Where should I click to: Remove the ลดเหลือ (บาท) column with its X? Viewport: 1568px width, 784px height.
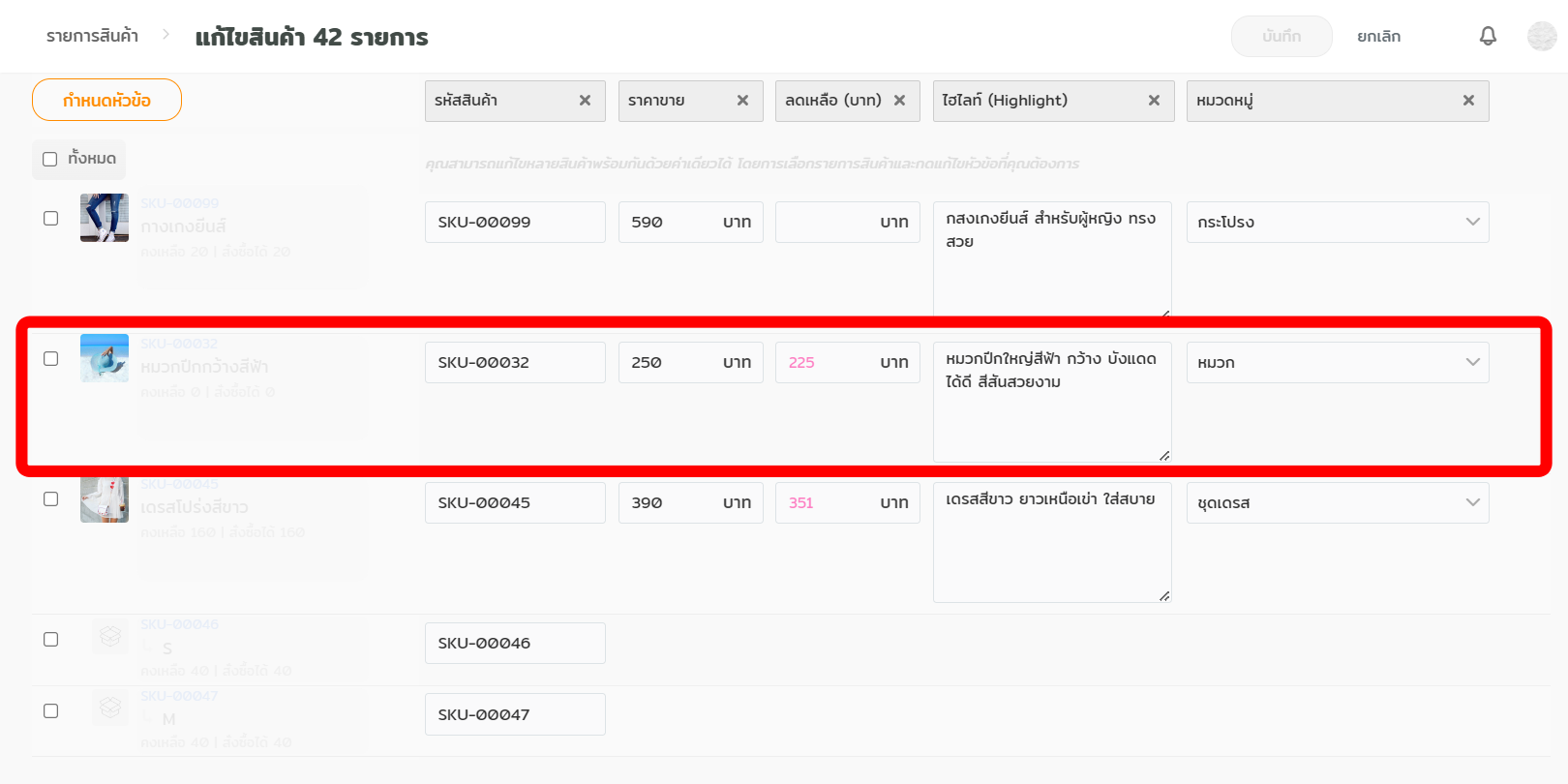[x=899, y=101]
